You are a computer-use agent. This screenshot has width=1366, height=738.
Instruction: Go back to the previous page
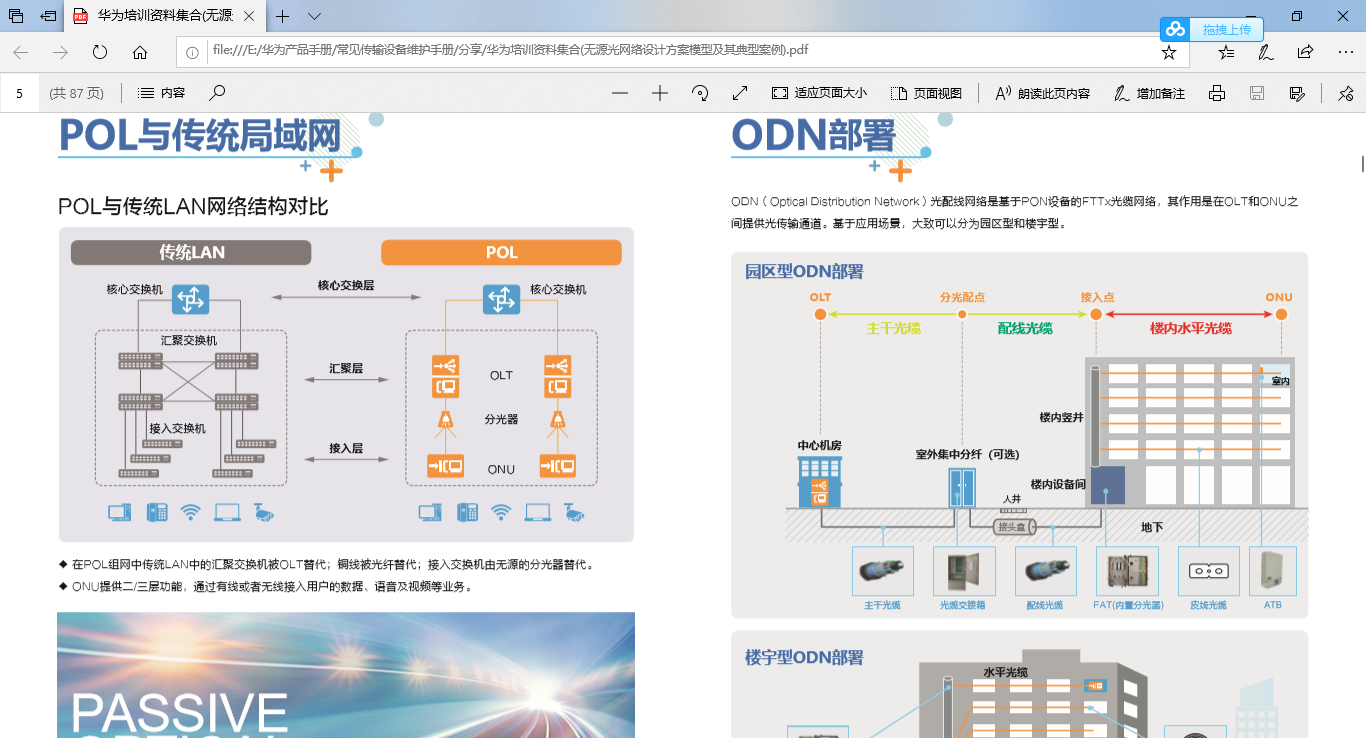21,52
